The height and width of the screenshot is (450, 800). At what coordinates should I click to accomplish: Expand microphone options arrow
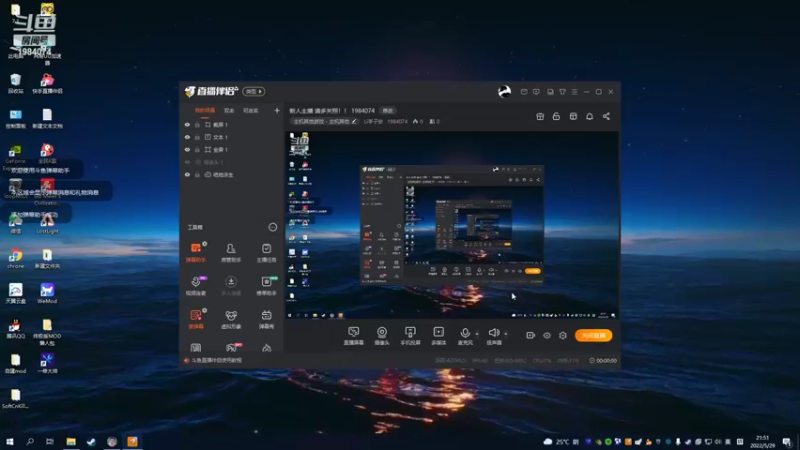(477, 334)
